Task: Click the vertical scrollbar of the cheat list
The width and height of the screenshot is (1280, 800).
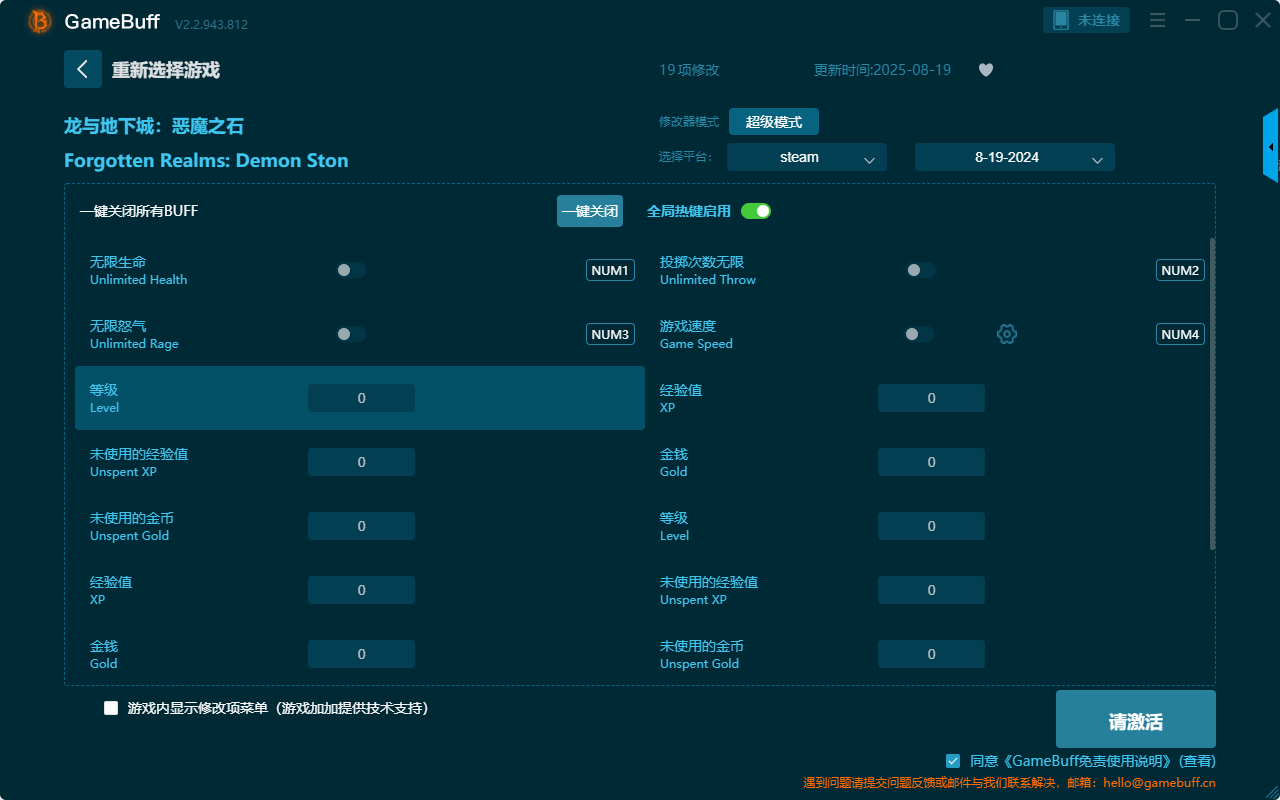Action: point(1212,394)
